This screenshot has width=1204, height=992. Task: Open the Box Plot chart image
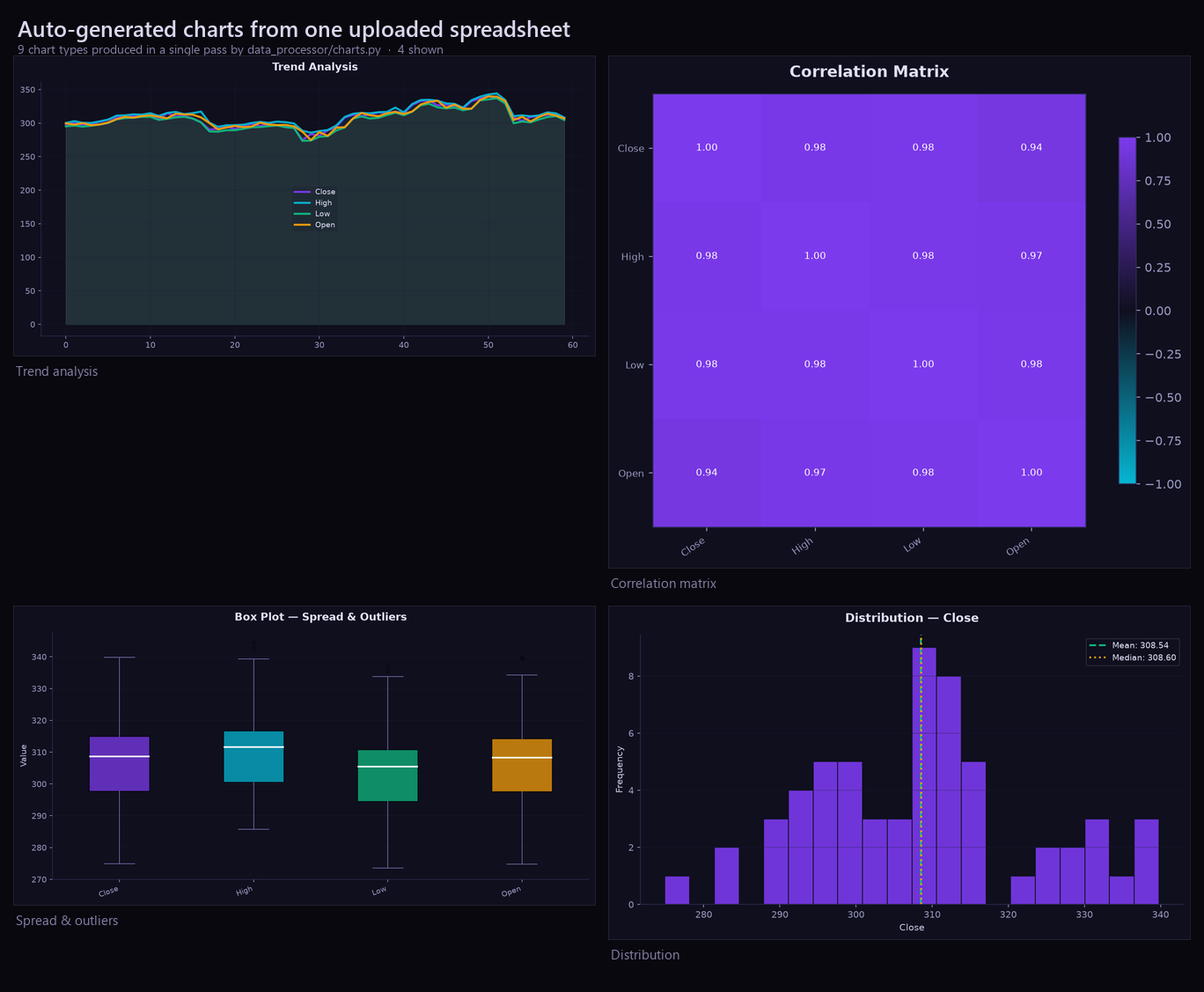tap(305, 755)
